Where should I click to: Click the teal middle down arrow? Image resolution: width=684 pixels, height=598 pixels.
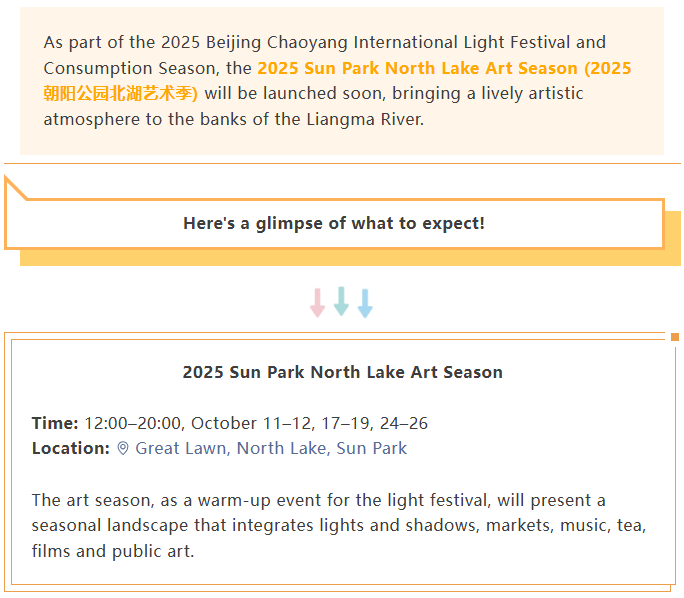coord(341,301)
